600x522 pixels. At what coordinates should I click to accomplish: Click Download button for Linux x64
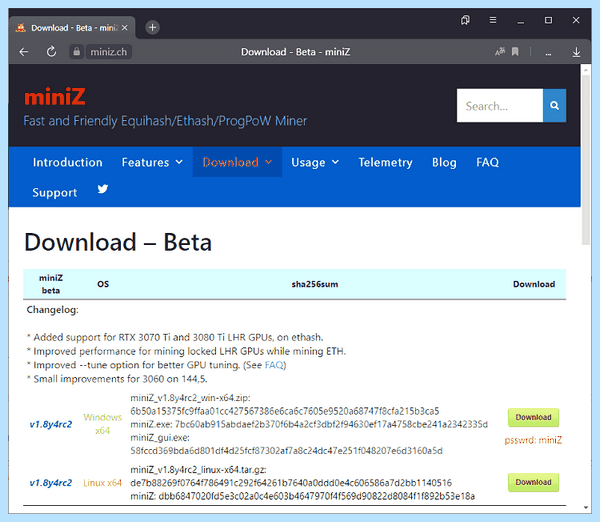(x=533, y=482)
